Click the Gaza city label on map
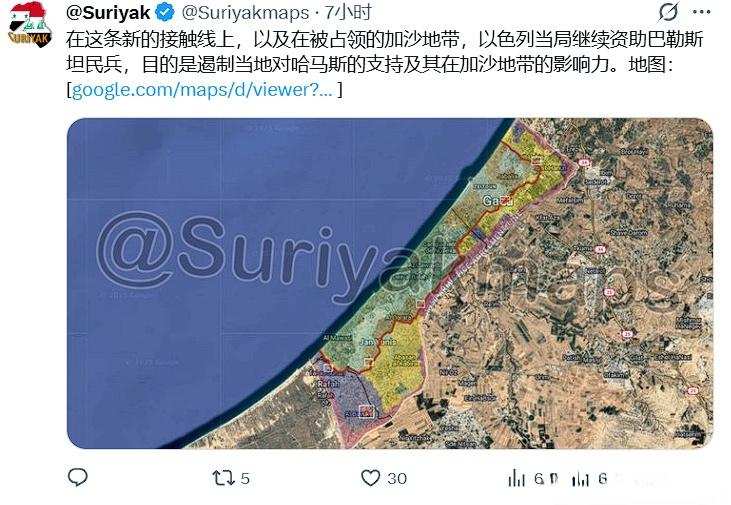The image size is (731, 505). click(x=498, y=201)
